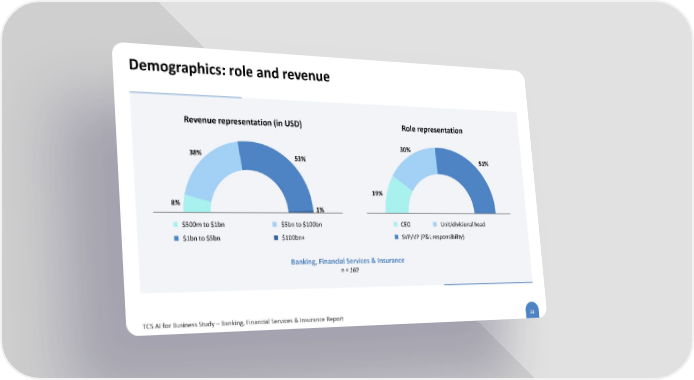Click the Banking, Financial Services & Insurance caption

[x=347, y=261]
